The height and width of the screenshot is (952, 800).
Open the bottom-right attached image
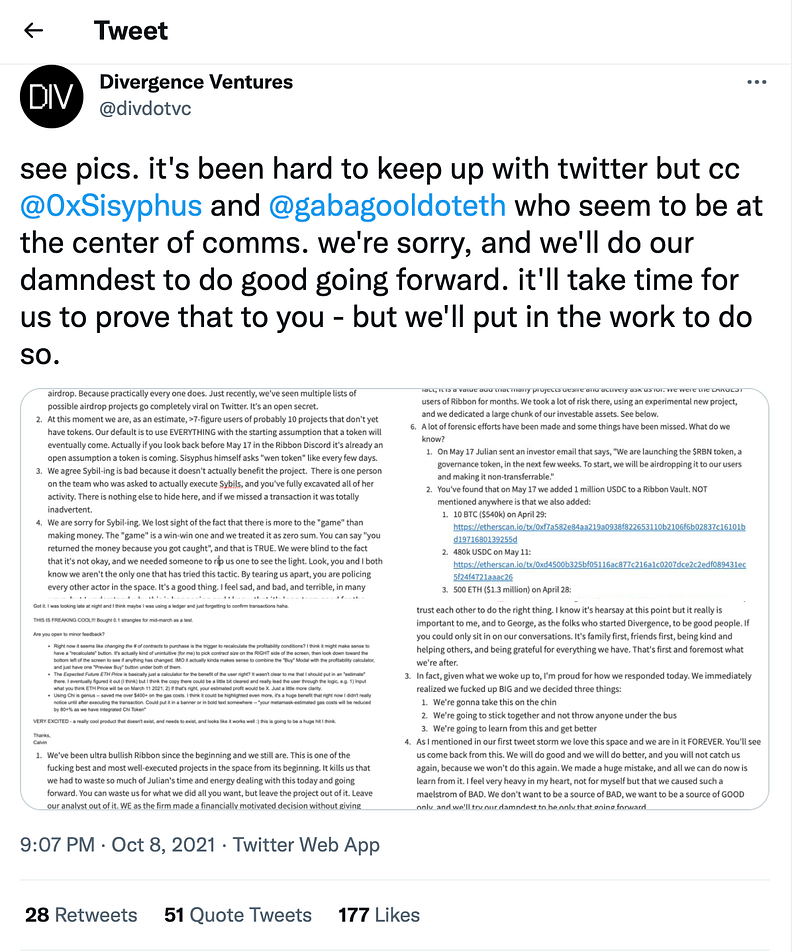point(582,704)
